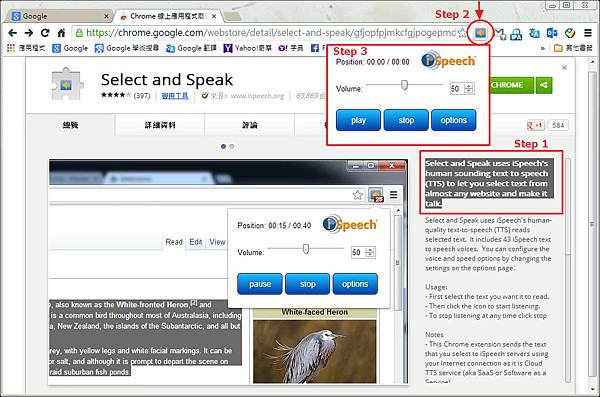Click the green Chrome install button
The height and width of the screenshot is (397, 600).
tap(511, 85)
